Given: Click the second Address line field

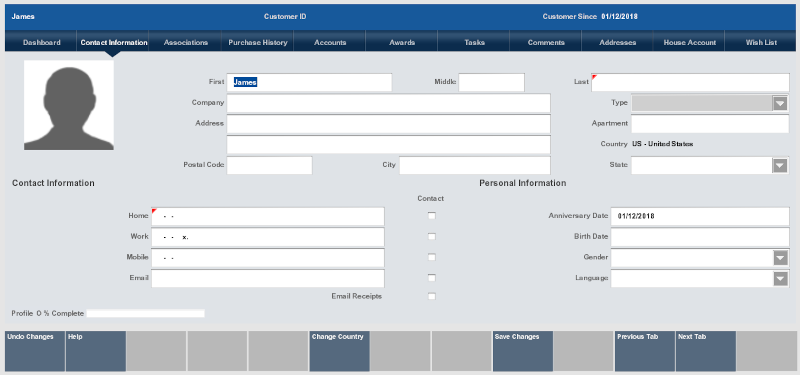Looking at the screenshot, I should (x=389, y=144).
